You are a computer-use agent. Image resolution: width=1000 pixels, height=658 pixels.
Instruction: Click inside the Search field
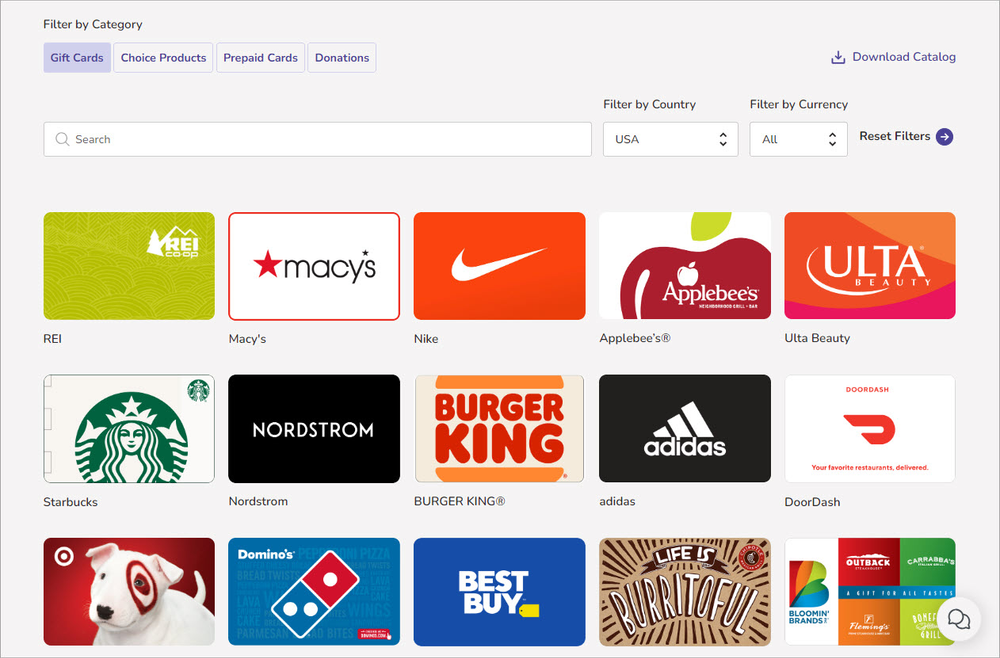point(300,139)
